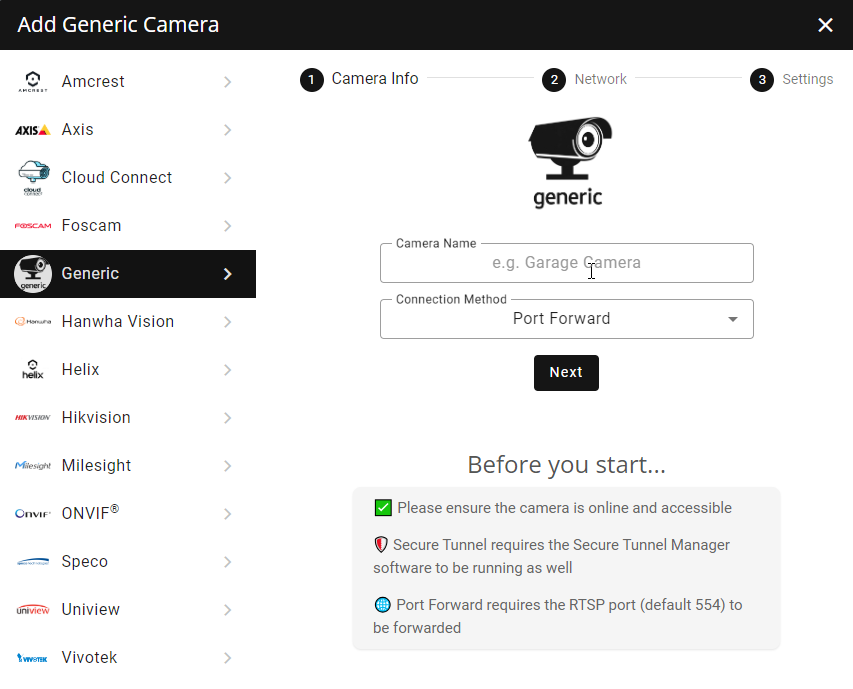Click the 'Before you start...' heading

pos(566,465)
